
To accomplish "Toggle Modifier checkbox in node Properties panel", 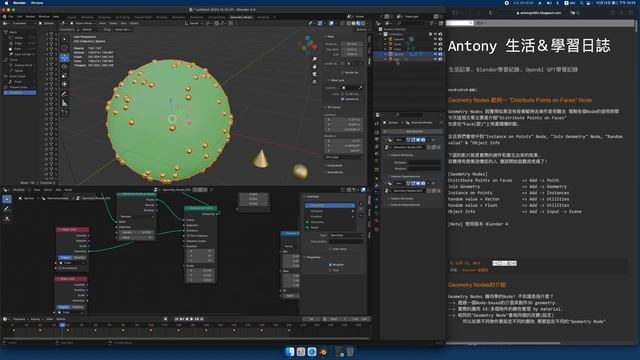I will coord(330,265).
